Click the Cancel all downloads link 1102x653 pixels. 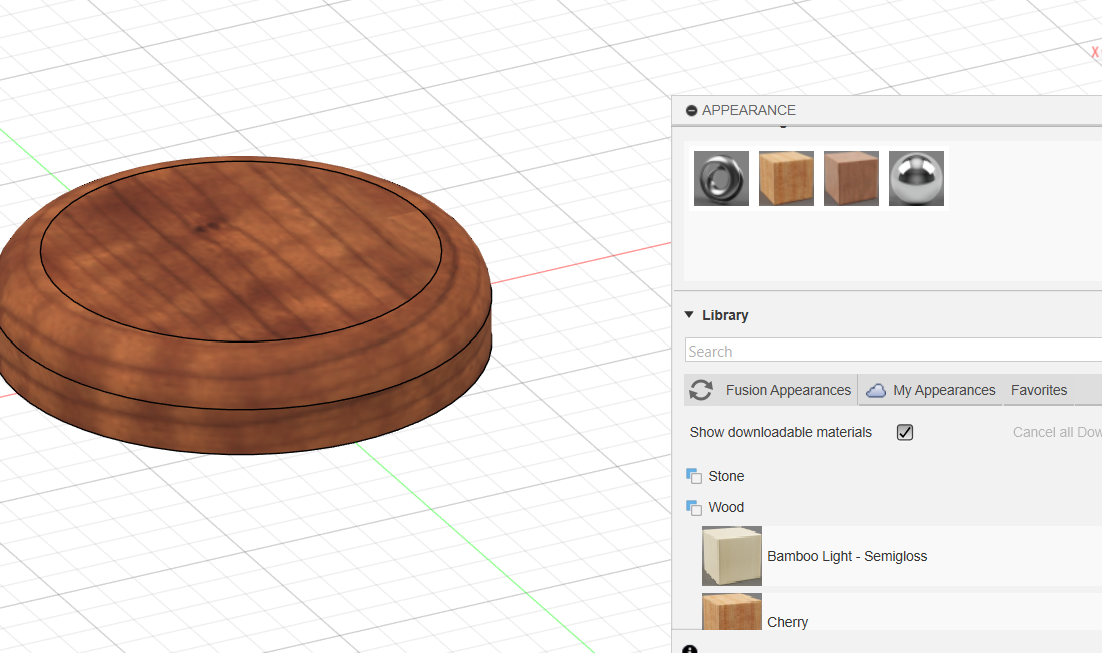point(1057,432)
